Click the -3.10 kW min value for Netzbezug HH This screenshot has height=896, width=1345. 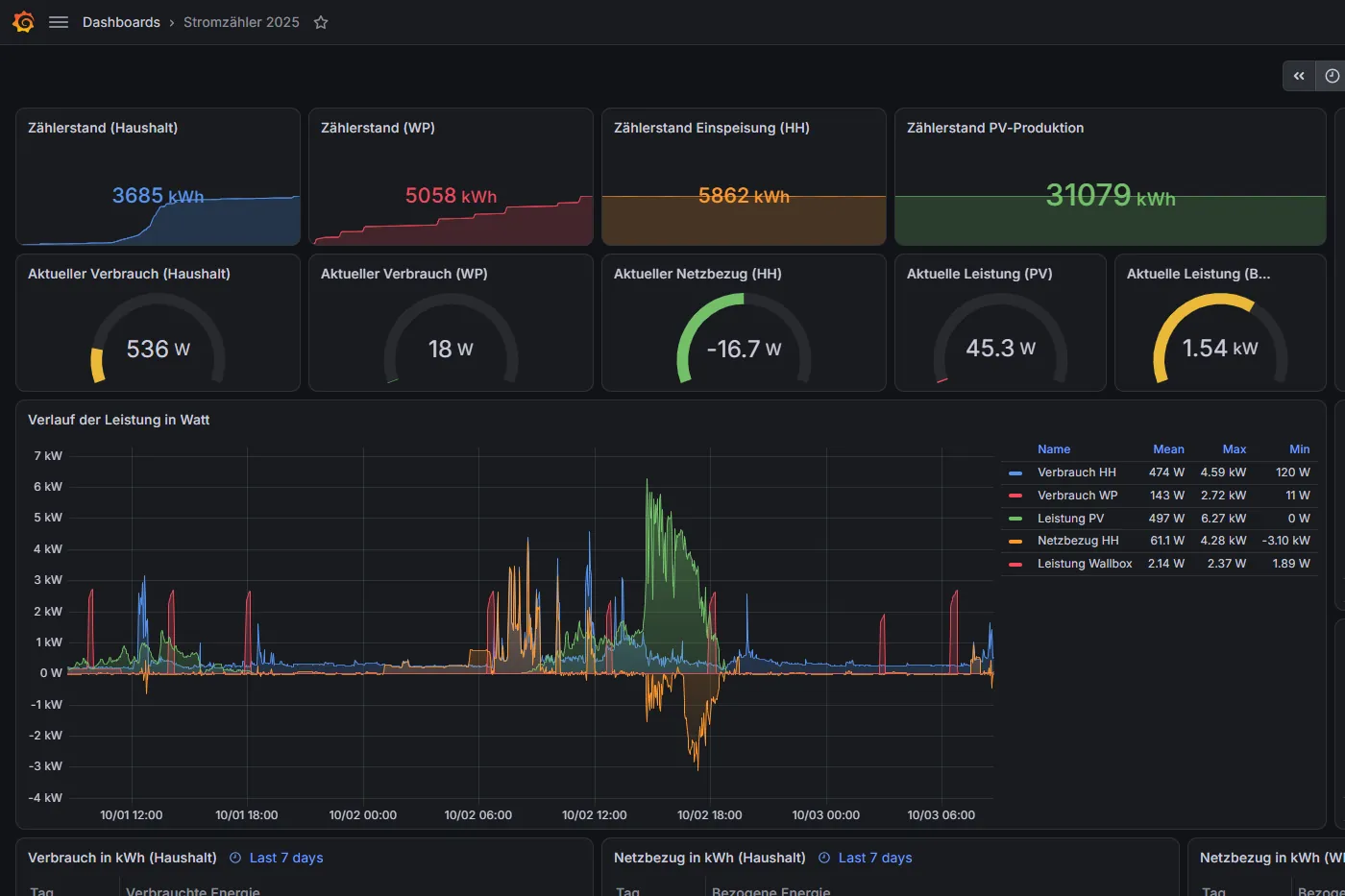pos(1285,541)
